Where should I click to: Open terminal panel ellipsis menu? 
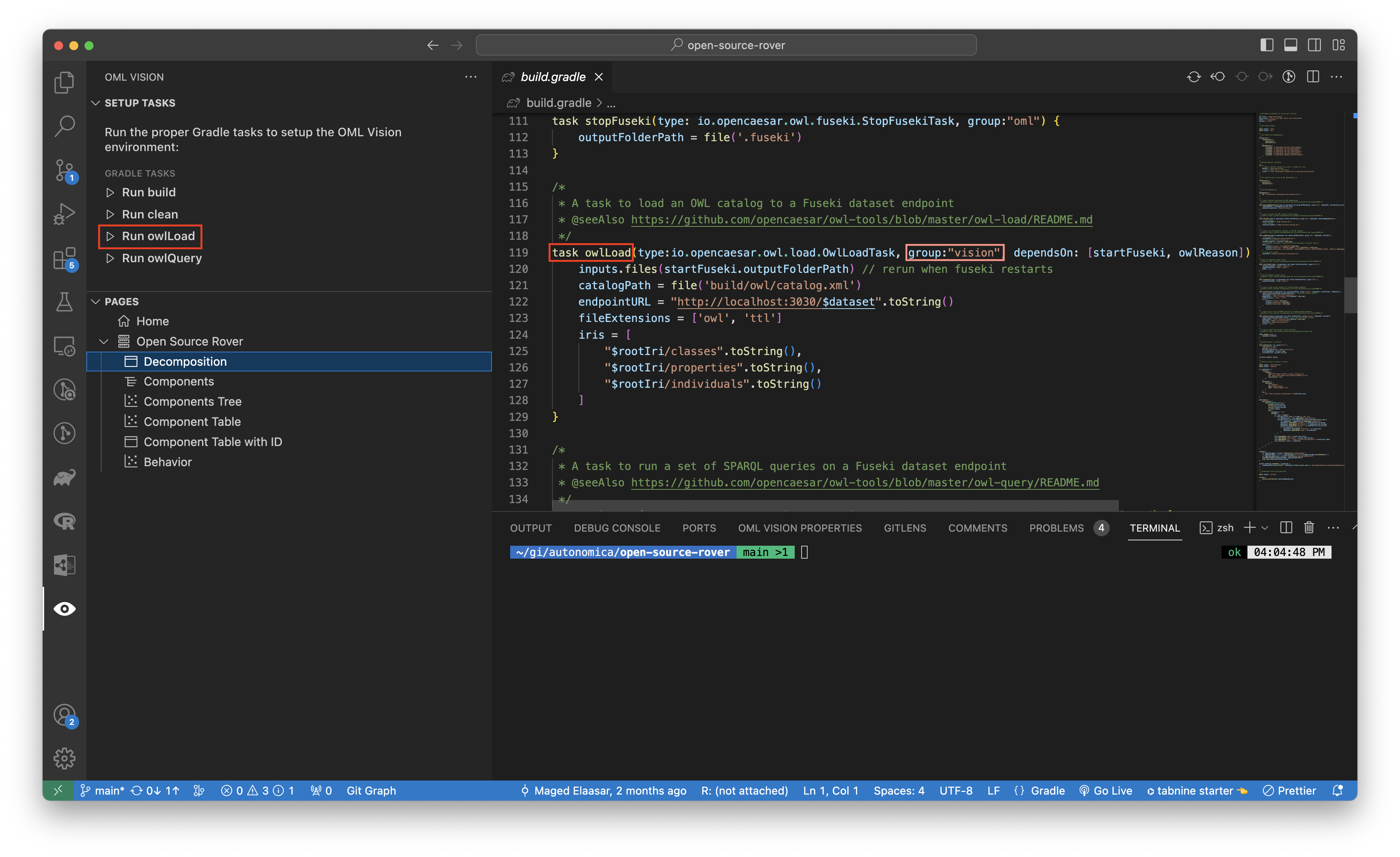point(1333,528)
